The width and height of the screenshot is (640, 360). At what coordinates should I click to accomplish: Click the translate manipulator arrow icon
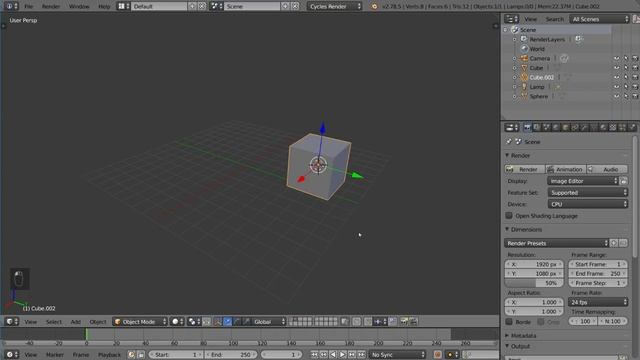[227, 322]
